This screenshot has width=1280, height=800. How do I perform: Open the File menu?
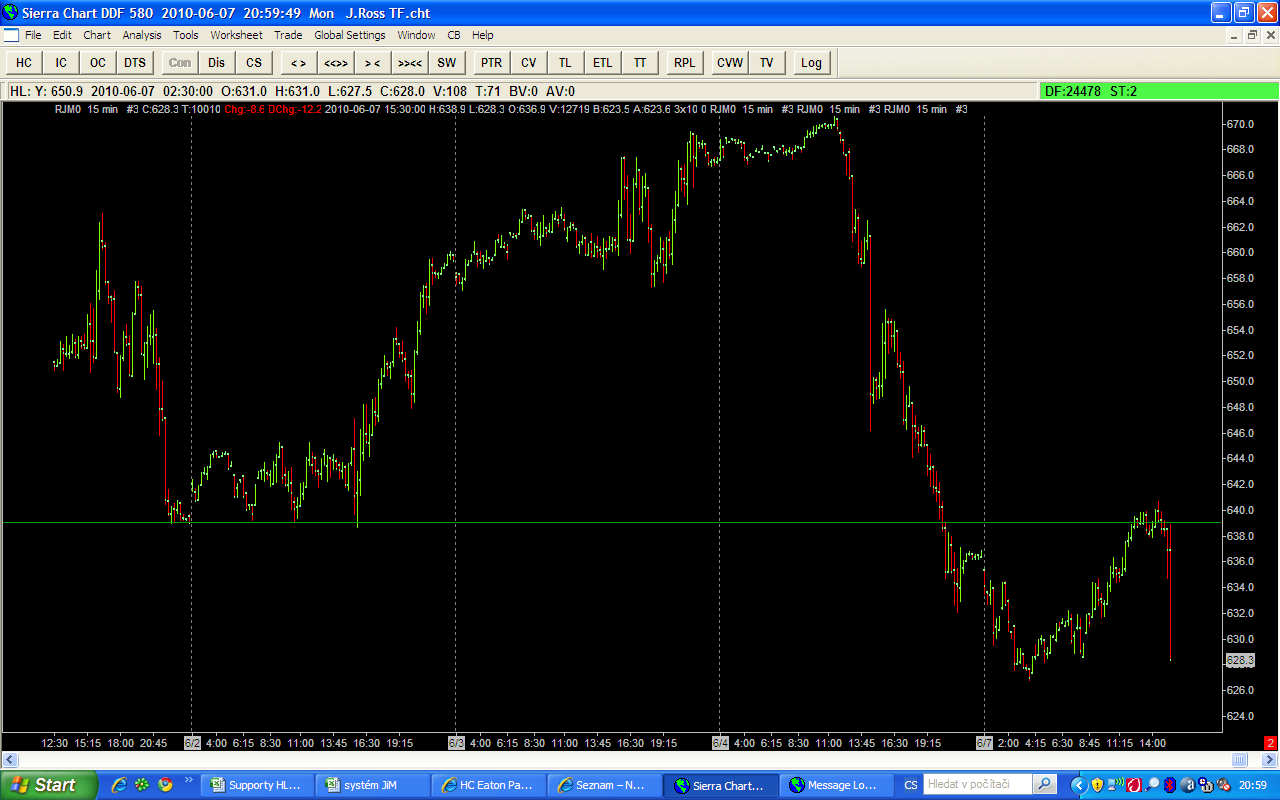click(33, 35)
